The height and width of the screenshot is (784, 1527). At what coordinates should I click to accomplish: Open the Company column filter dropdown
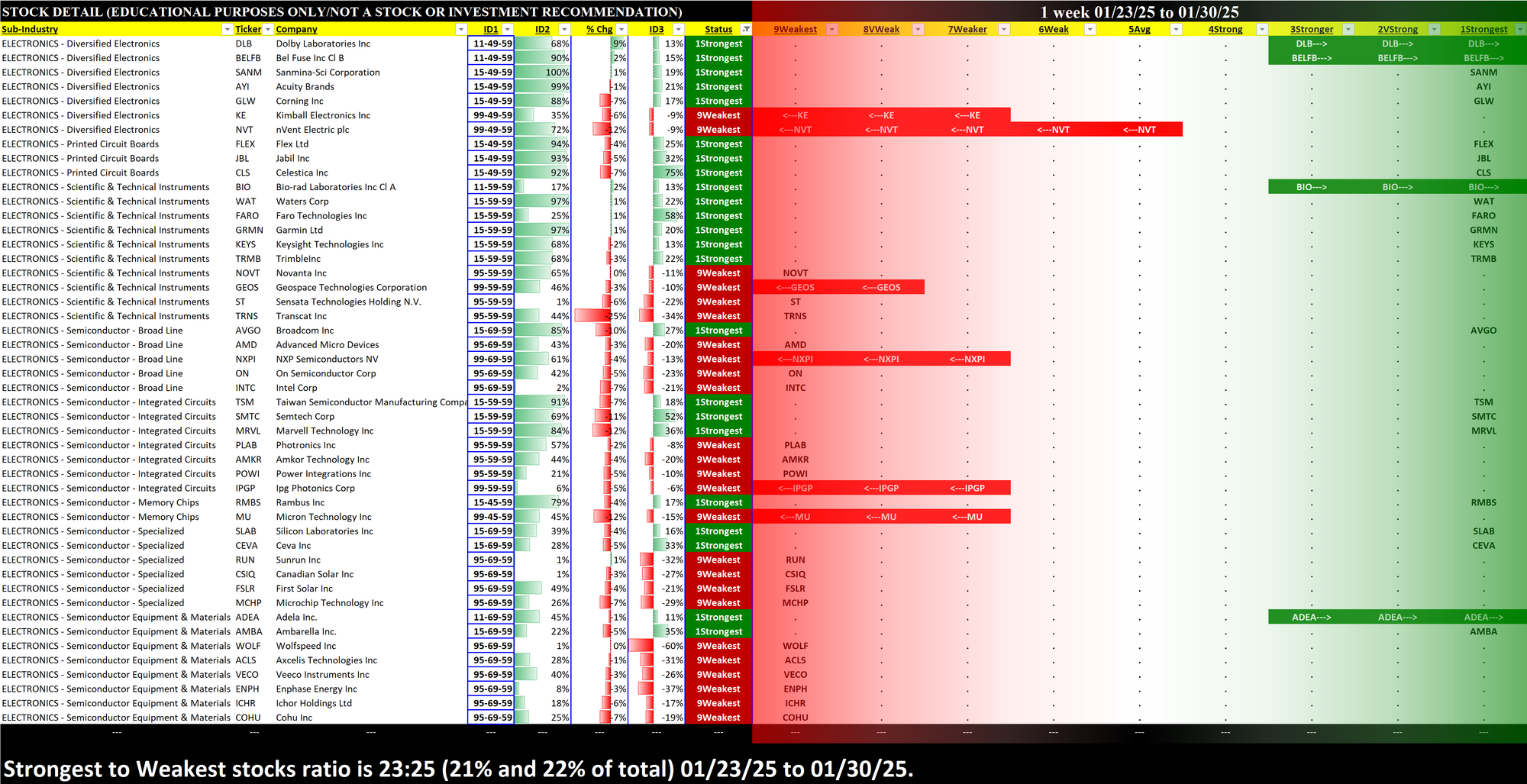coord(460,29)
